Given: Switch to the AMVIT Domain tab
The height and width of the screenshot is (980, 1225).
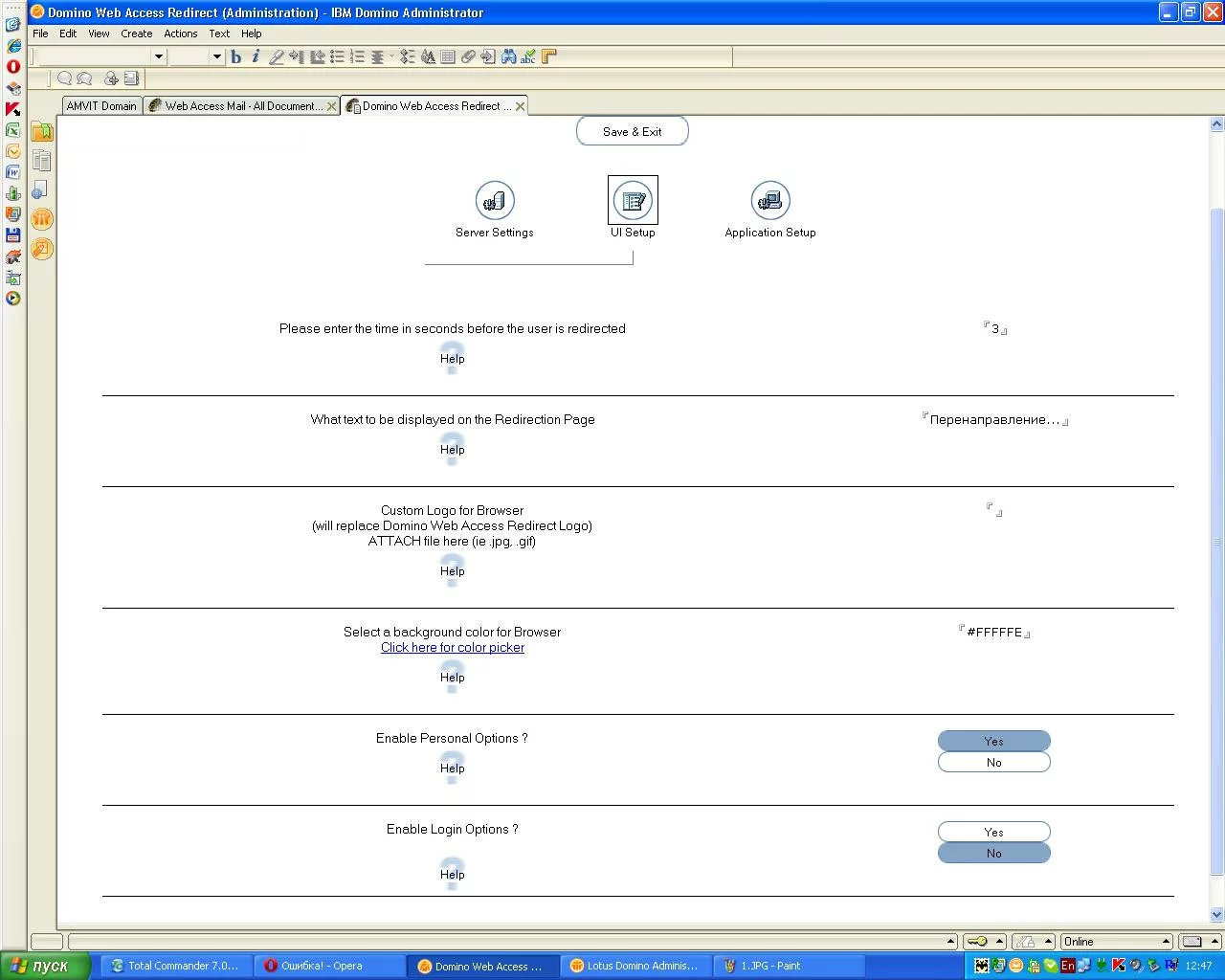Looking at the screenshot, I should coord(101,106).
